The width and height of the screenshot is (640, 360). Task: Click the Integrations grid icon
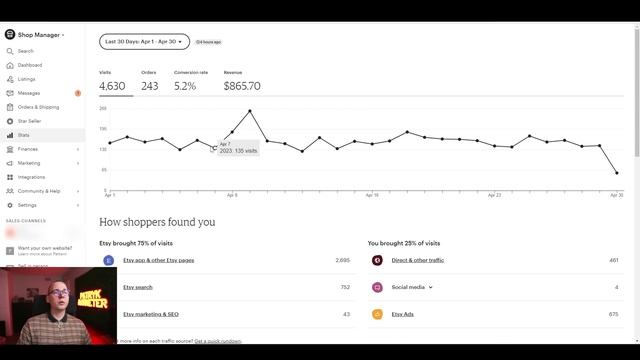pyautogui.click(x=10, y=177)
